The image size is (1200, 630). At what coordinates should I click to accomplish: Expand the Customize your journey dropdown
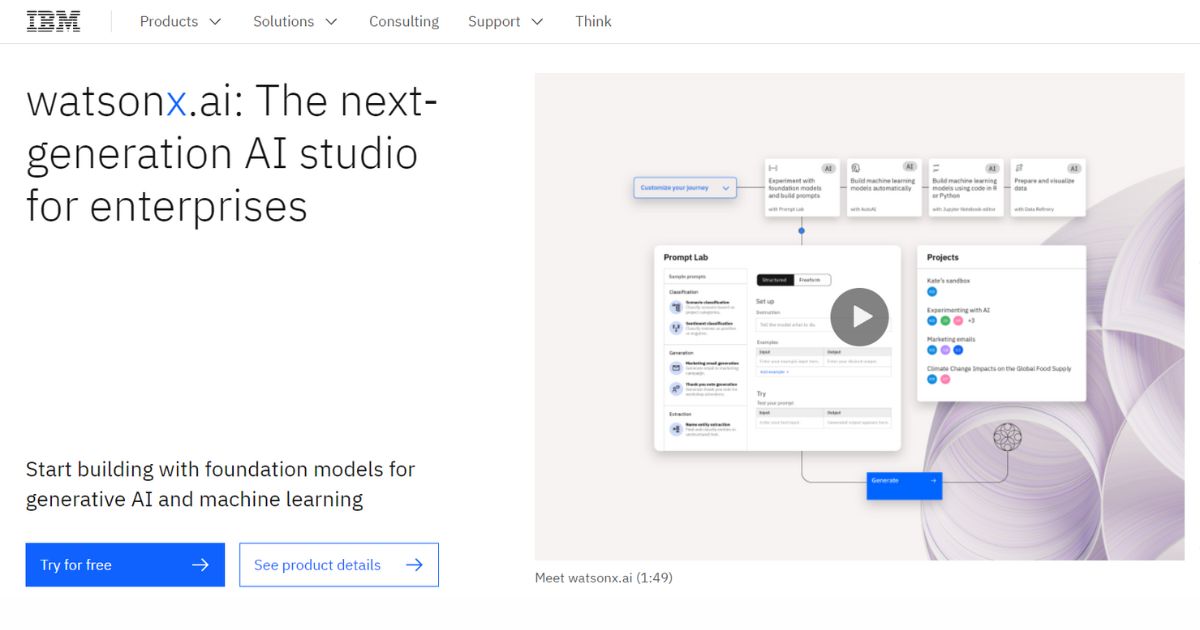pos(685,187)
